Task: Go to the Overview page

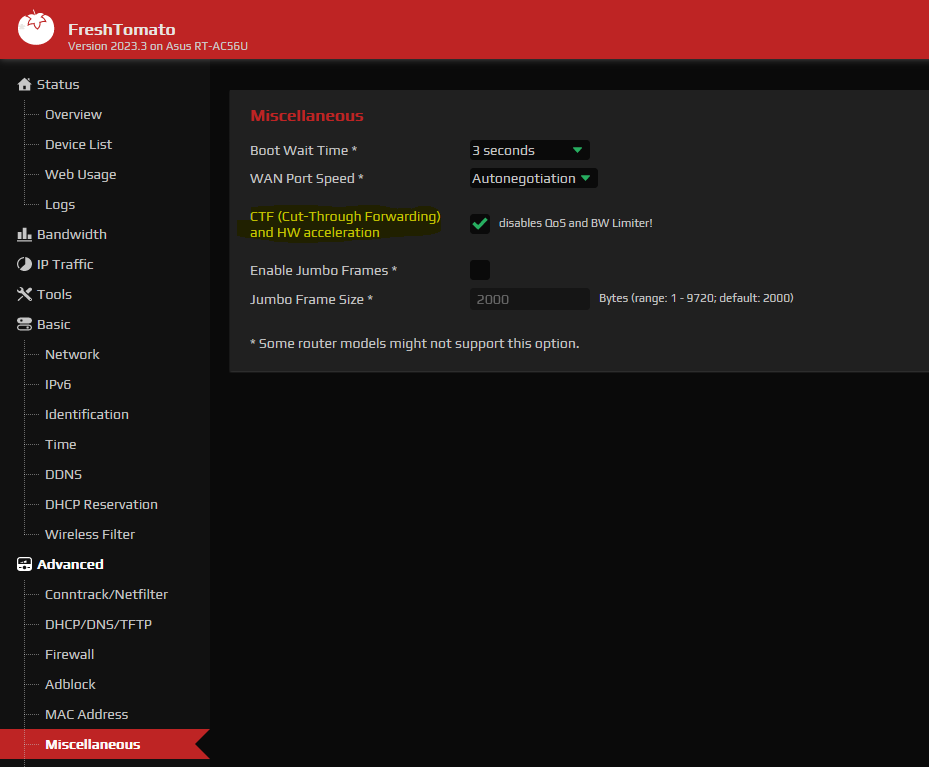Action: [x=73, y=114]
